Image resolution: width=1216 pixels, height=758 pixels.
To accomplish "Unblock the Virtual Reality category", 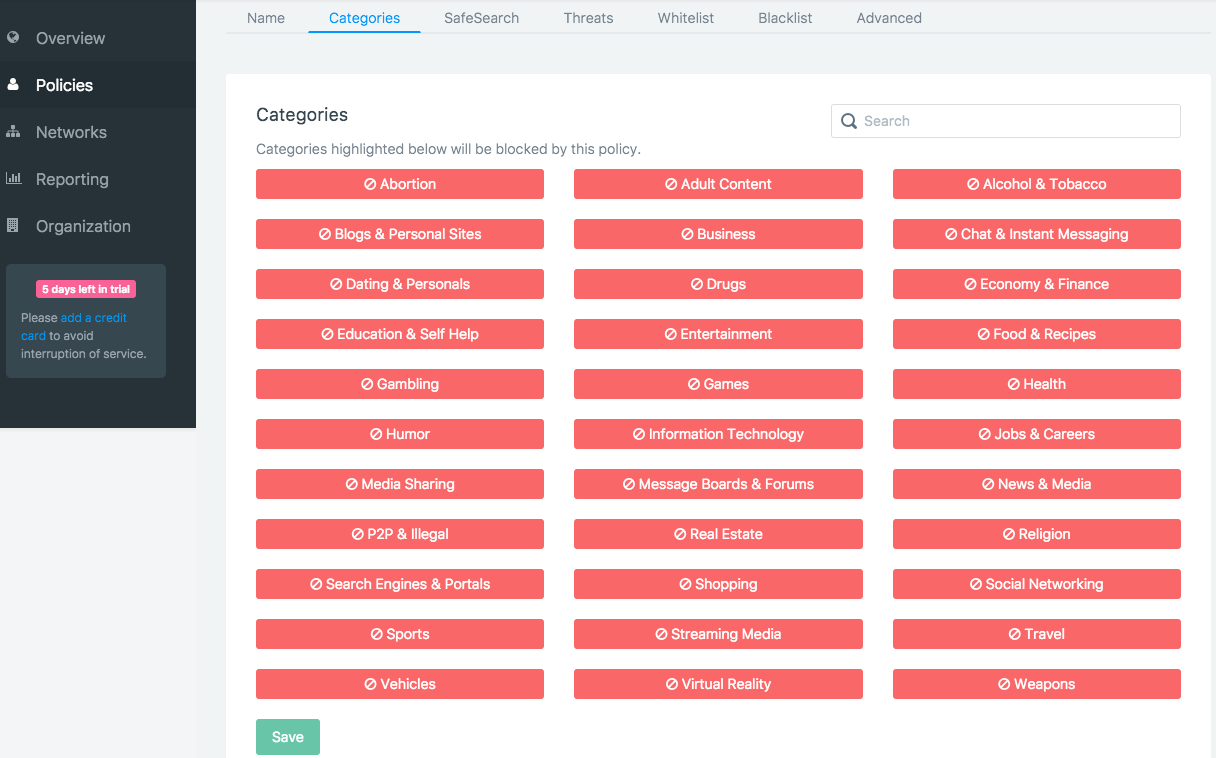I will [718, 684].
